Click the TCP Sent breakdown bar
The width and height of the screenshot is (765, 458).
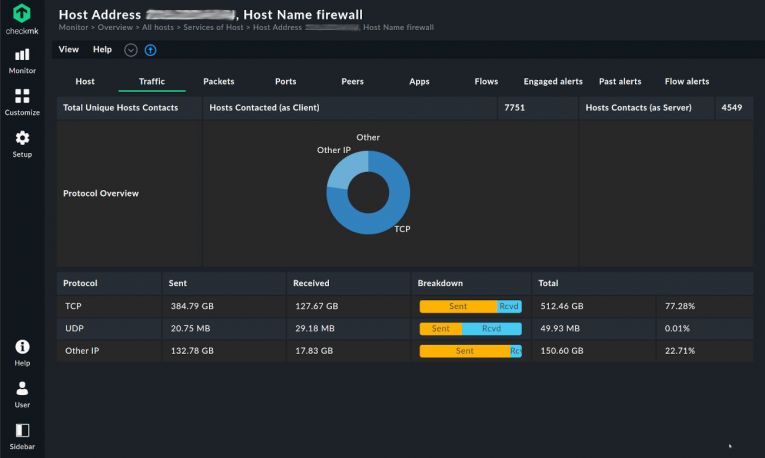457,306
